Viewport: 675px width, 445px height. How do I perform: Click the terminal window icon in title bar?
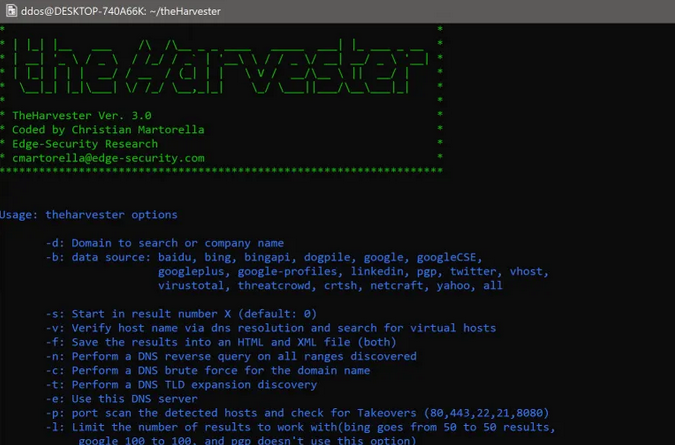pyautogui.click(x=11, y=11)
